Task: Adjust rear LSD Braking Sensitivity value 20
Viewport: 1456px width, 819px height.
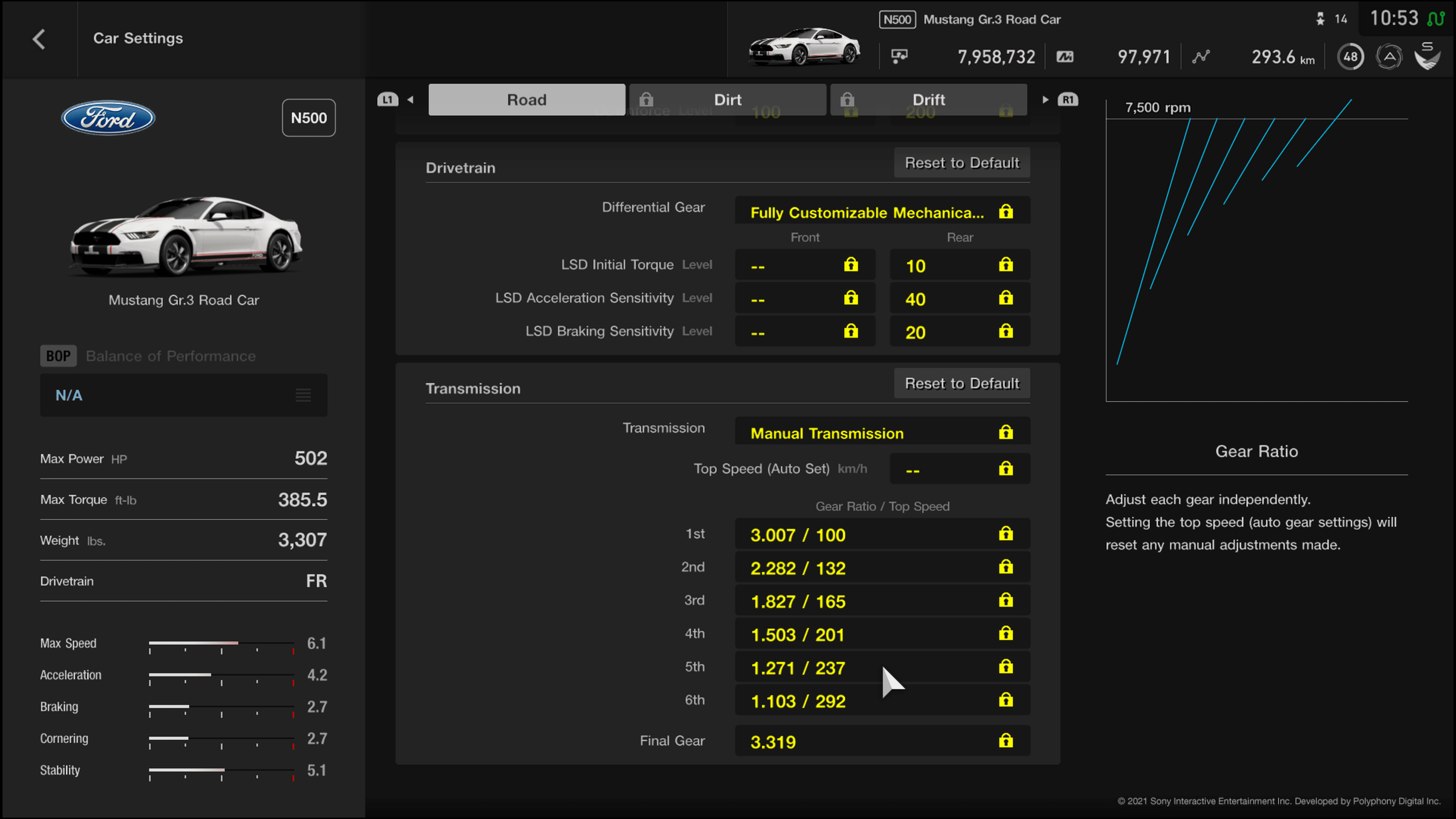Action: point(960,331)
